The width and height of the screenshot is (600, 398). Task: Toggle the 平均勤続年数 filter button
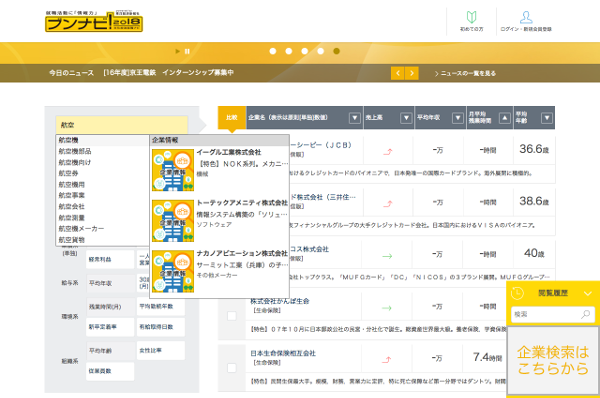pos(161,307)
